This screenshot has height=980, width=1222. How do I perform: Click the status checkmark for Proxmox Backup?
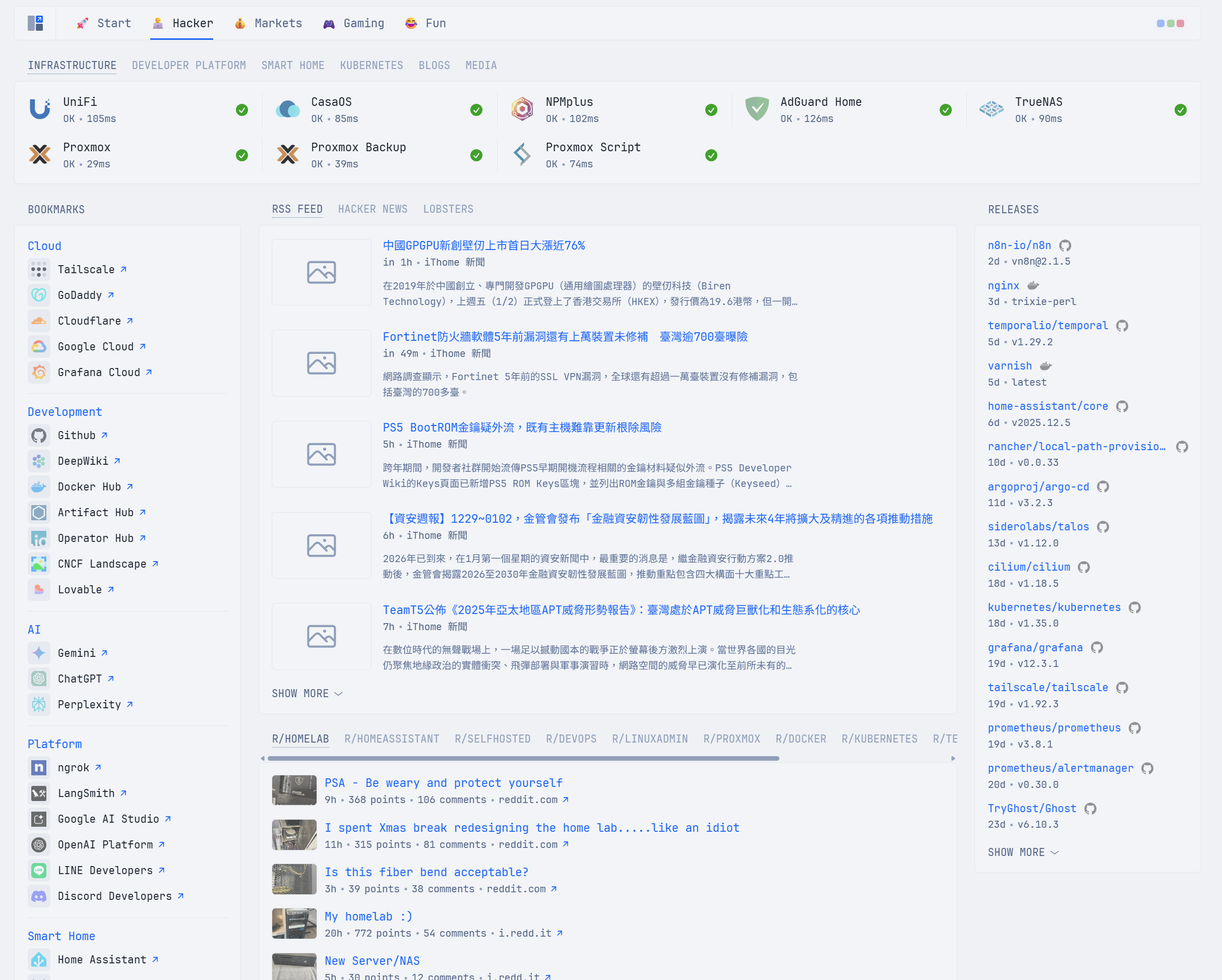[x=476, y=155]
